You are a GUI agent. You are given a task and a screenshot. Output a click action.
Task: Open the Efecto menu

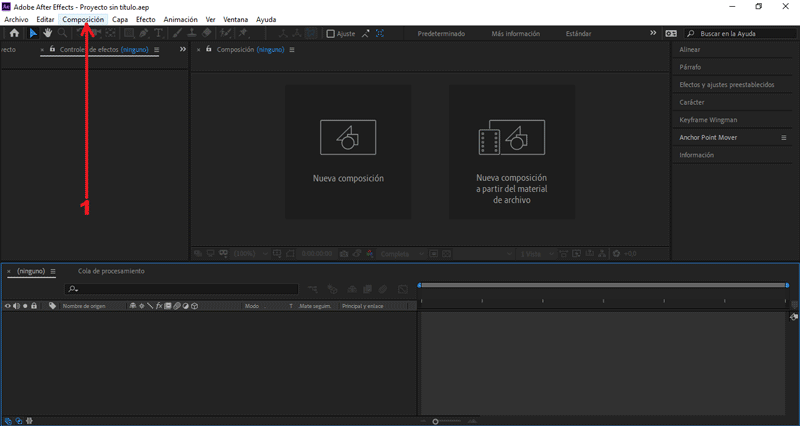(145, 19)
